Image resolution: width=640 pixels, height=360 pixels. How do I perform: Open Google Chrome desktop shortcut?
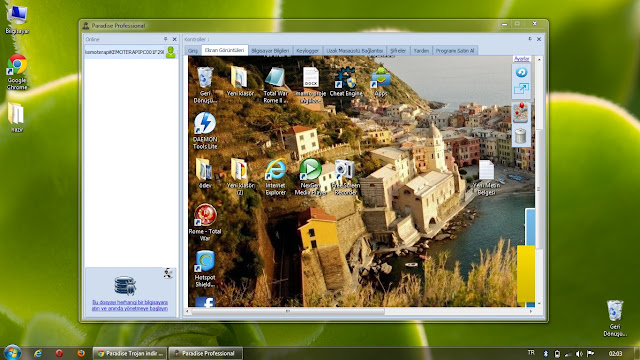pyautogui.click(x=17, y=72)
